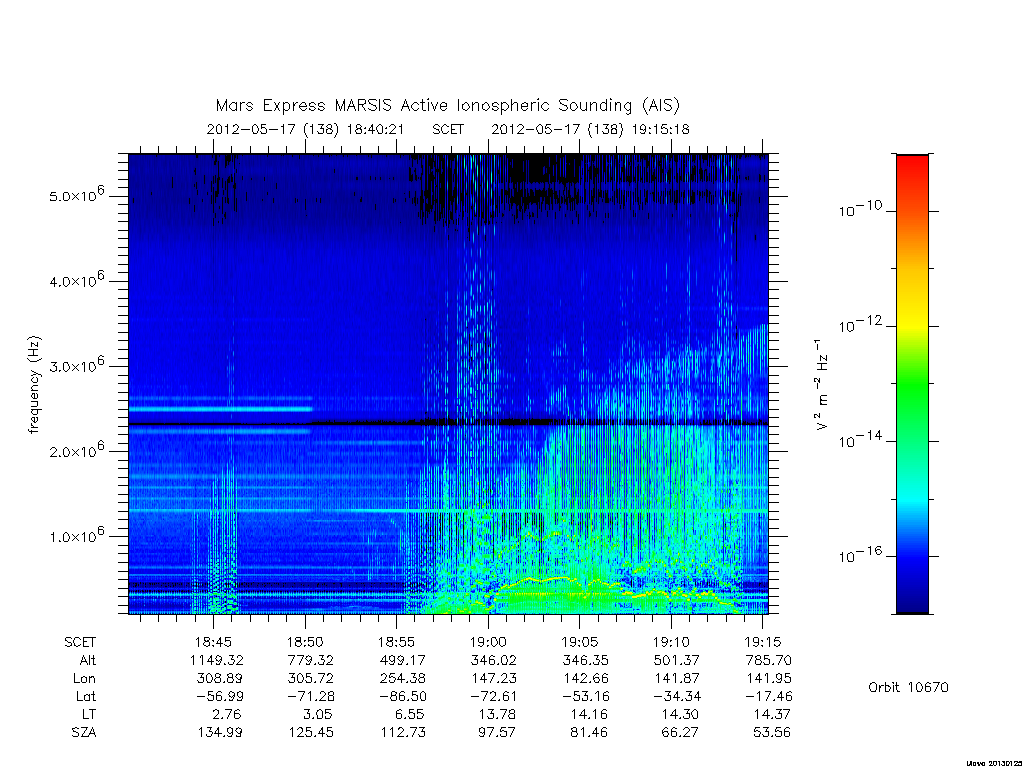Screen dimensions: 1024x768
Task: Click the 10^-14 color bar label
Action: [x=860, y=440]
